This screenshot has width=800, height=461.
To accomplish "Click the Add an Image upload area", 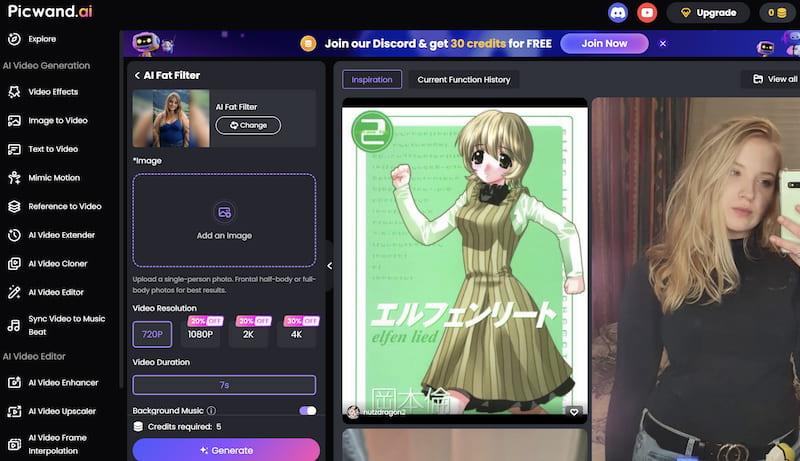I will coord(224,220).
